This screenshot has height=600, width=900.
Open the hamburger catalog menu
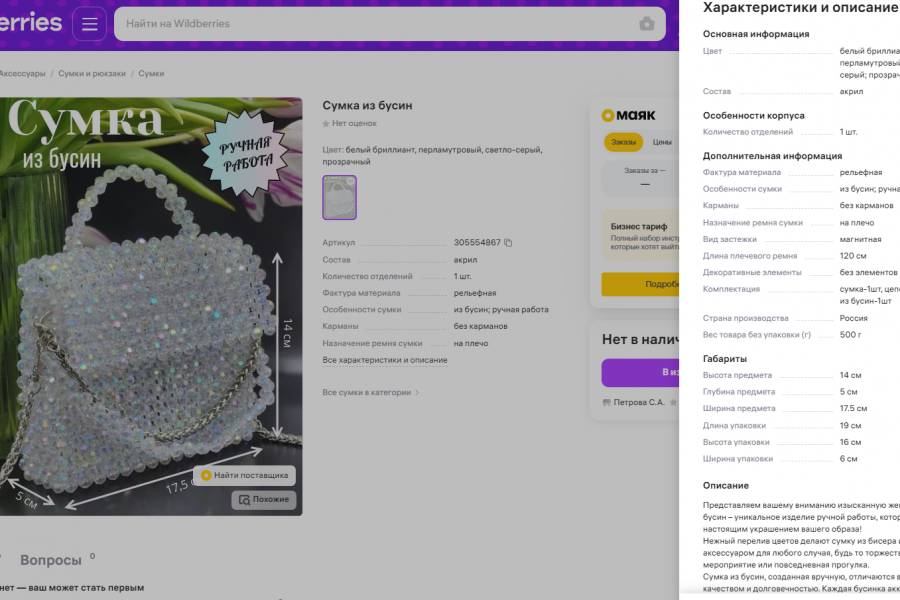click(90, 24)
